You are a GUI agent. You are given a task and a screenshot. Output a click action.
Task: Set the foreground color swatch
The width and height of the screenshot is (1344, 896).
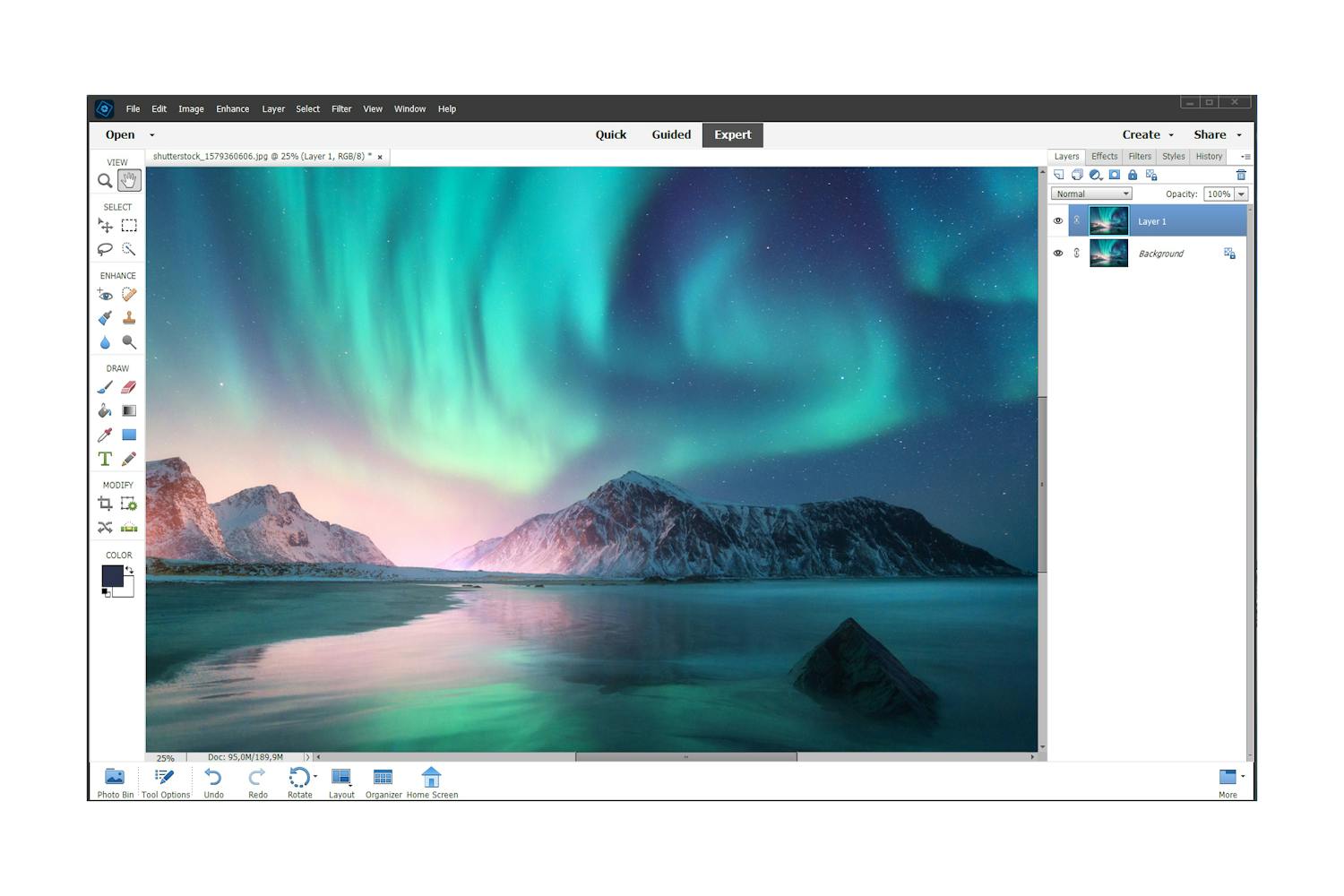click(113, 573)
